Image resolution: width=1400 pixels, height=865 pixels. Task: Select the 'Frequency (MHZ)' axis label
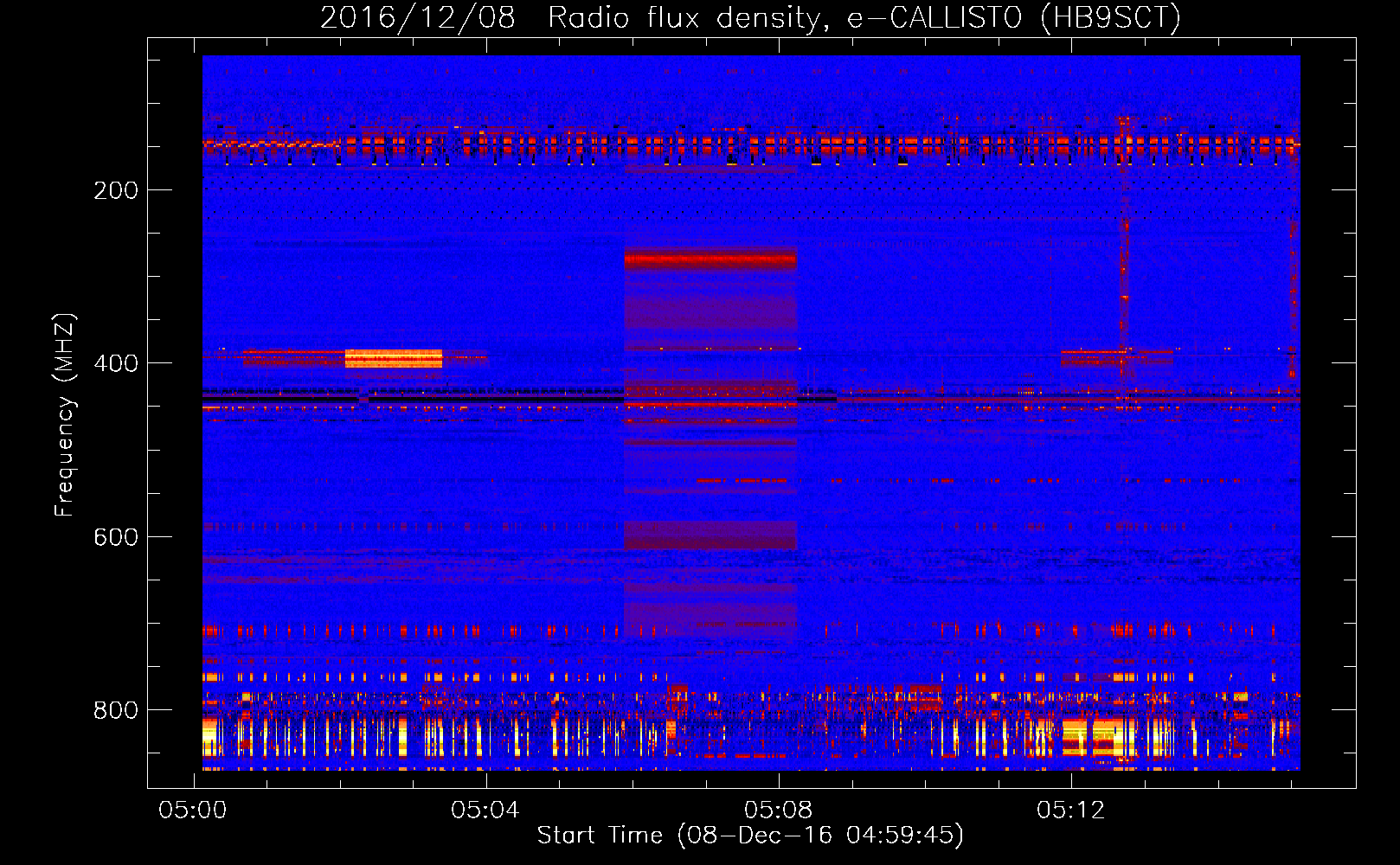[65, 415]
